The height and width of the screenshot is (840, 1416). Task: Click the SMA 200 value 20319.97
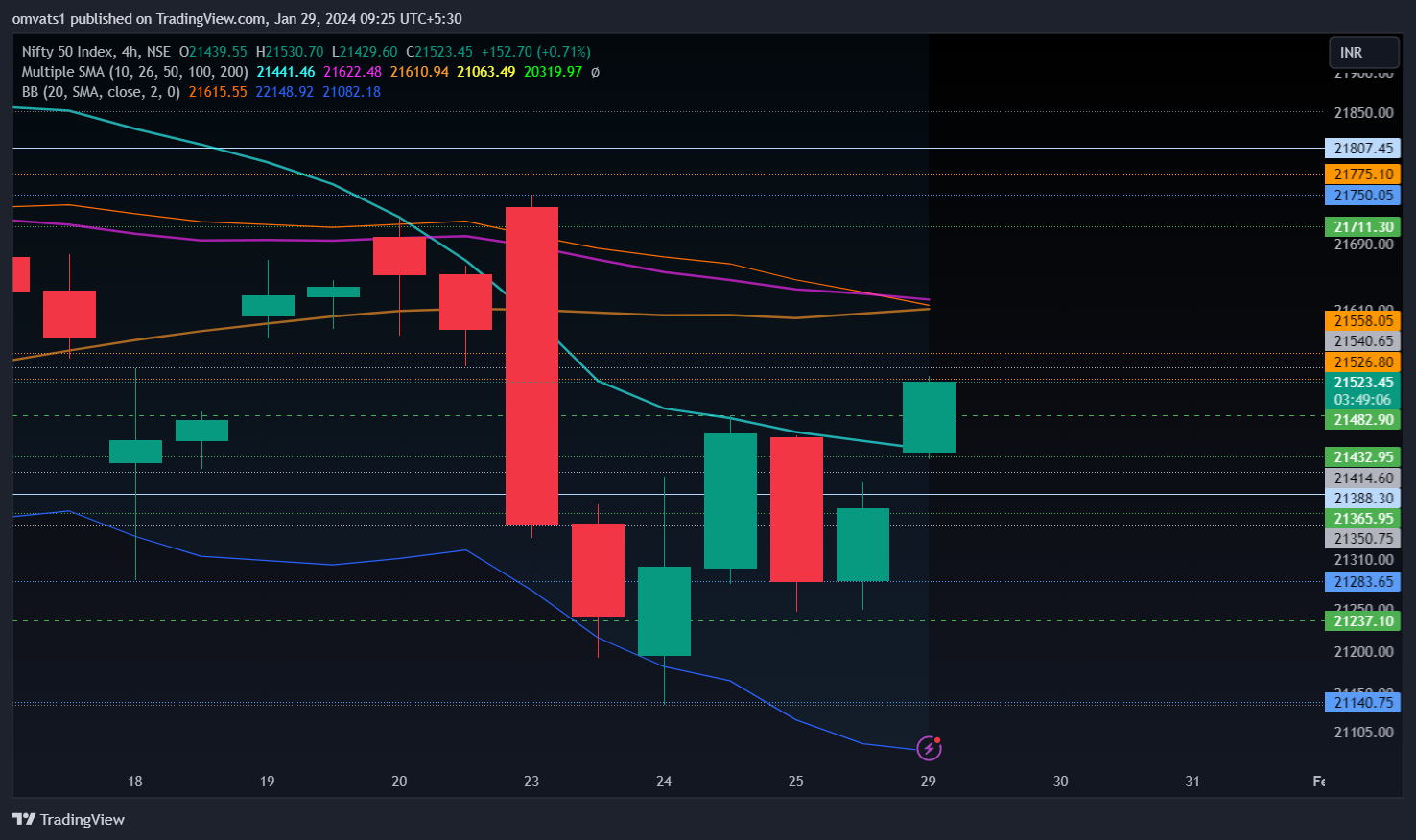click(x=553, y=72)
